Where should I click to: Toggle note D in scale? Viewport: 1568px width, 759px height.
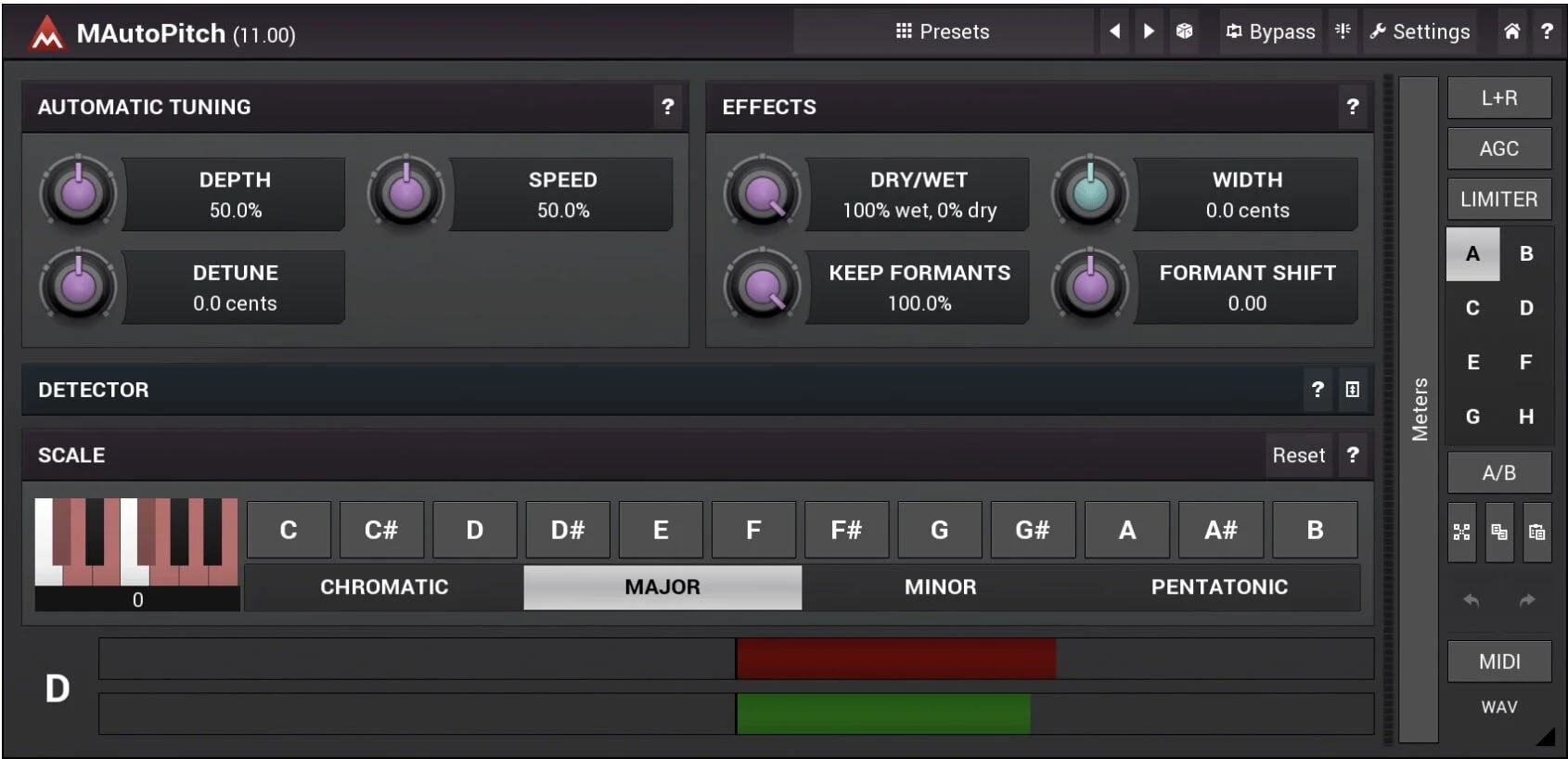click(475, 531)
